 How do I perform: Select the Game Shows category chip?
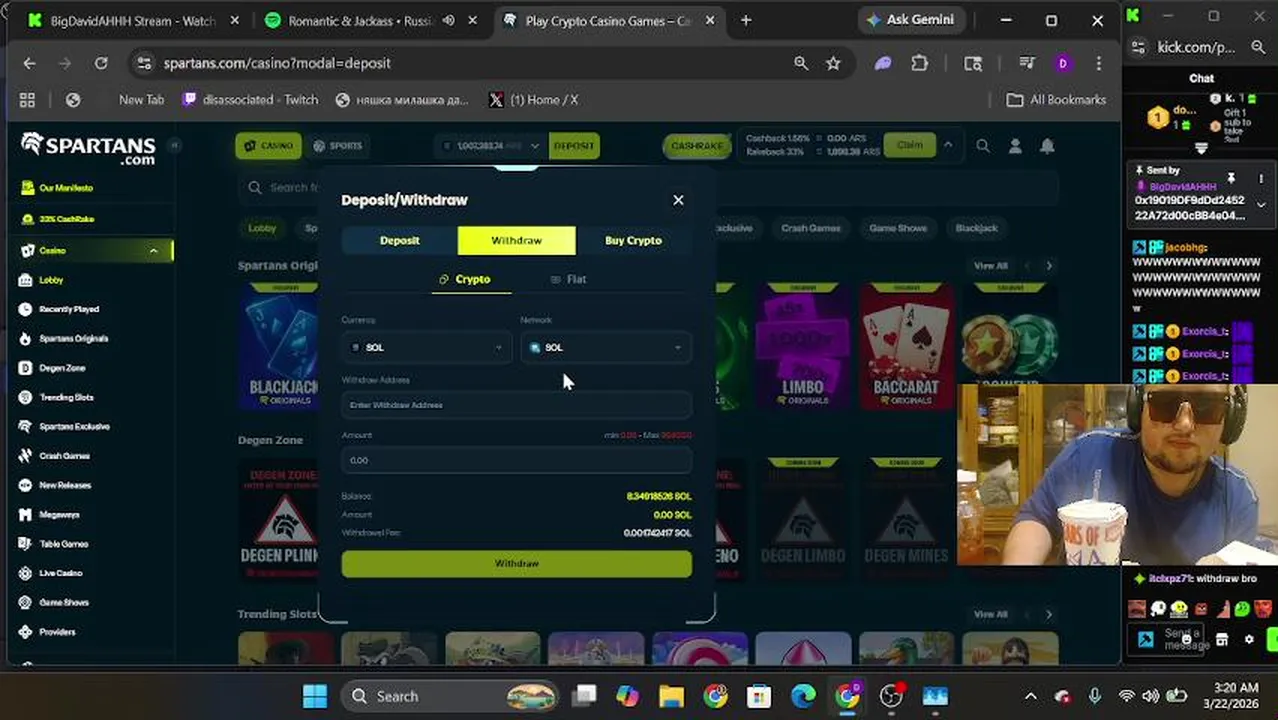click(897, 228)
